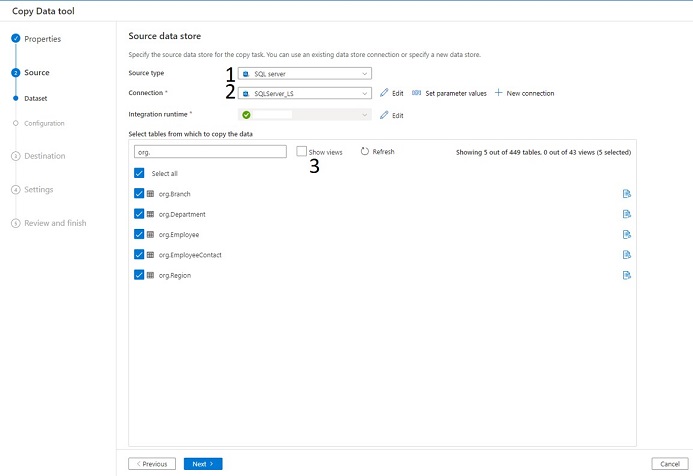Click the preview icon for org.Branch
This screenshot has width=693, height=476.
pos(627,193)
